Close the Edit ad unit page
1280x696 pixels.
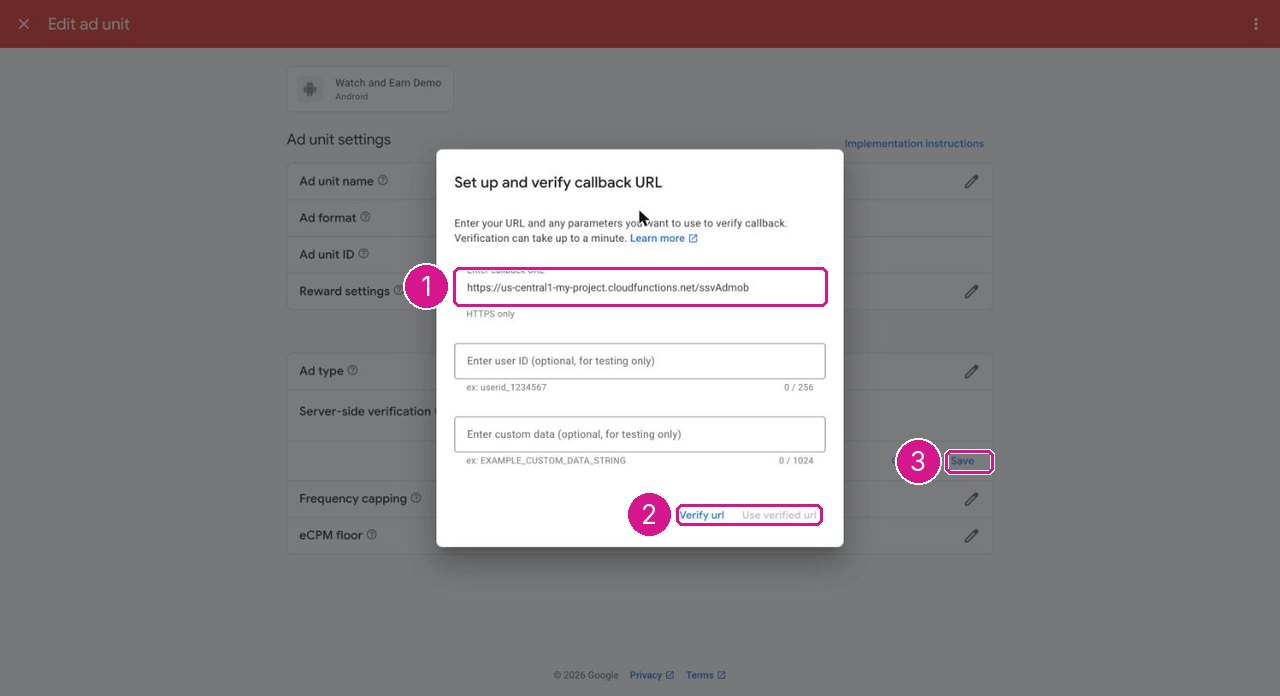pos(24,24)
